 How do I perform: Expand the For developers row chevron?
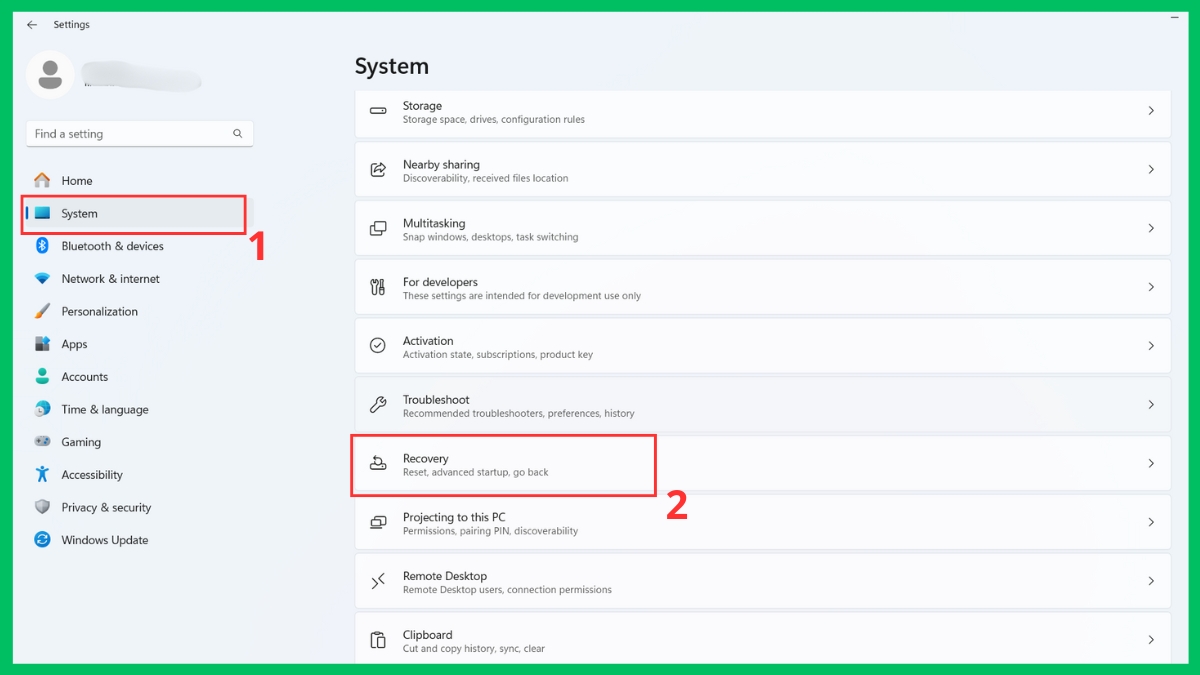pos(1151,287)
